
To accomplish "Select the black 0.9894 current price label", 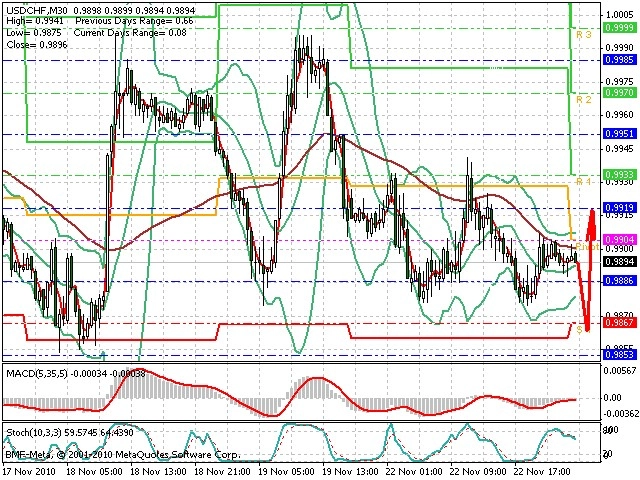I will [x=620, y=262].
